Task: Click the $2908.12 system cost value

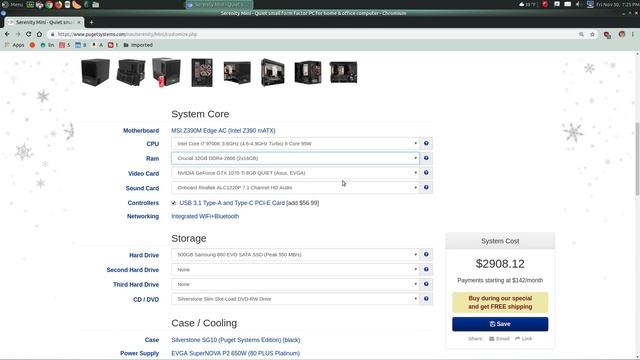Action: [x=500, y=264]
